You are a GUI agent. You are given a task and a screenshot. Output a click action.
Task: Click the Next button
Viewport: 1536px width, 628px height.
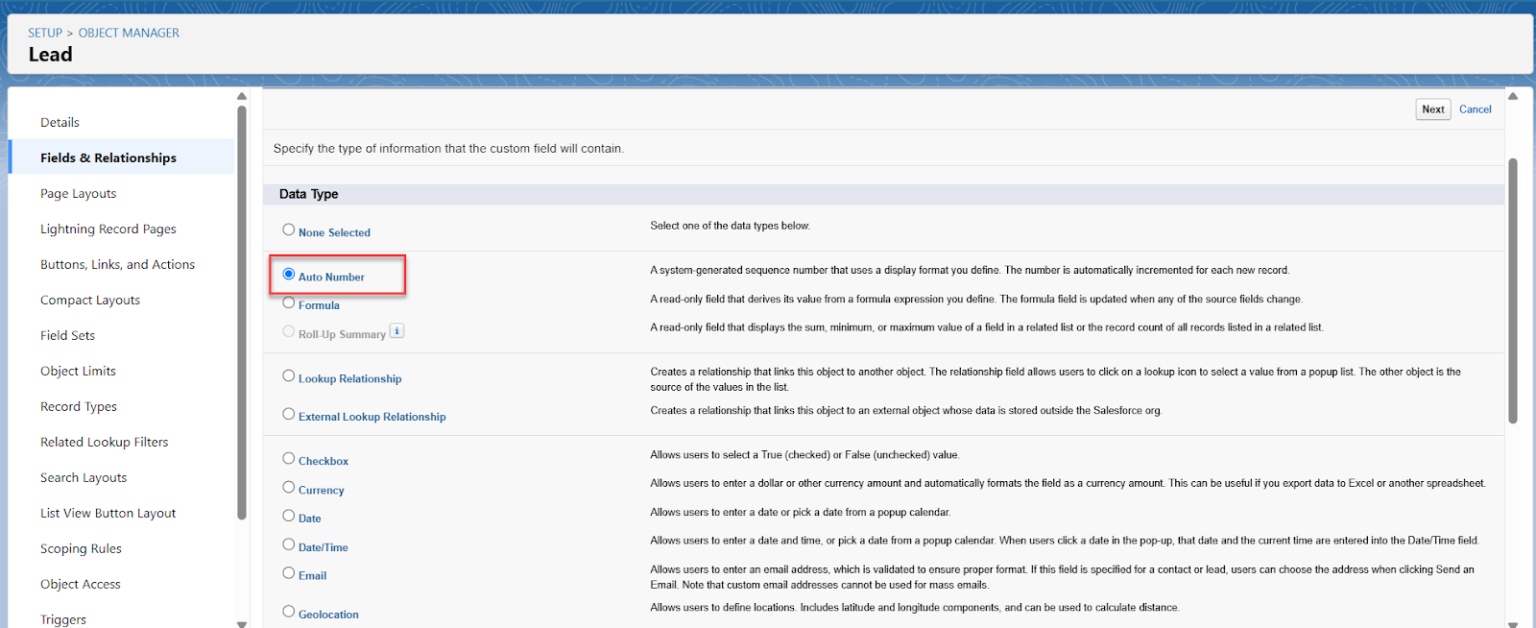pos(1432,109)
